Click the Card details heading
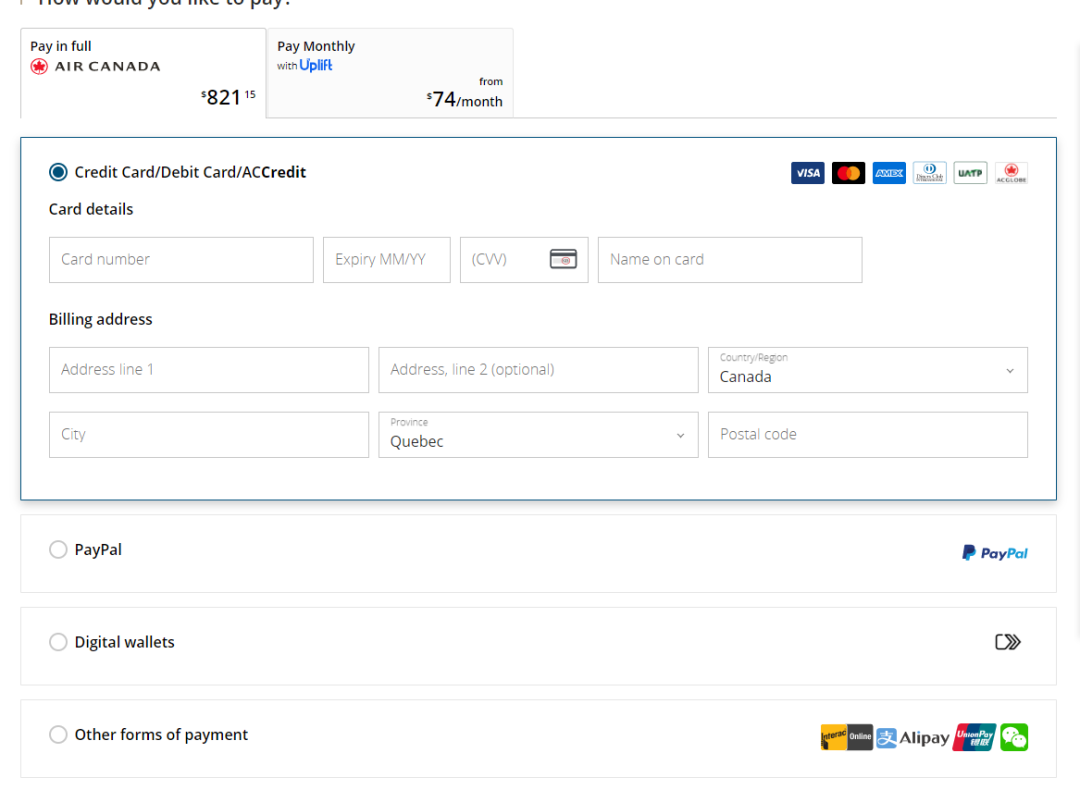Screen dimensions: 1080x790 click(91, 209)
